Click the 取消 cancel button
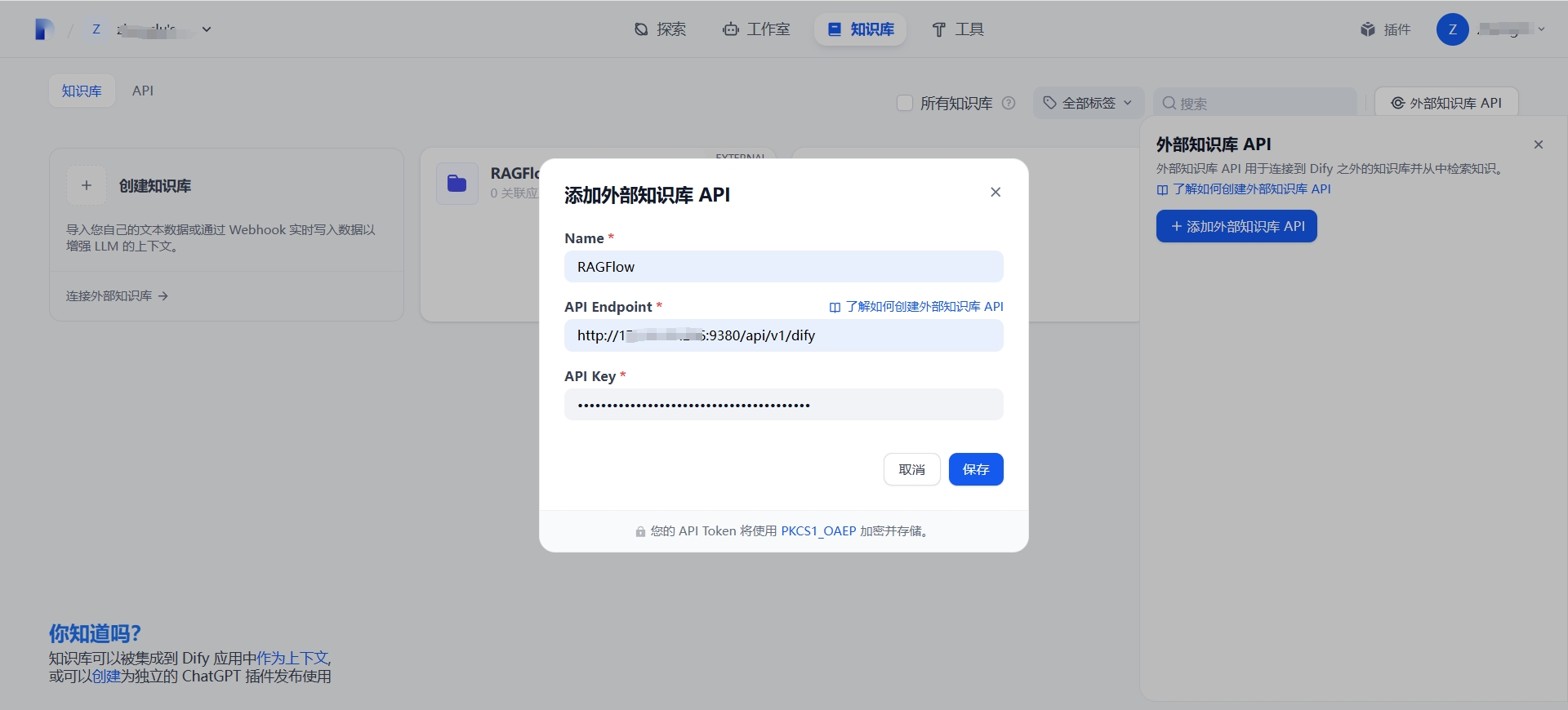The image size is (1568, 710). [x=911, y=469]
